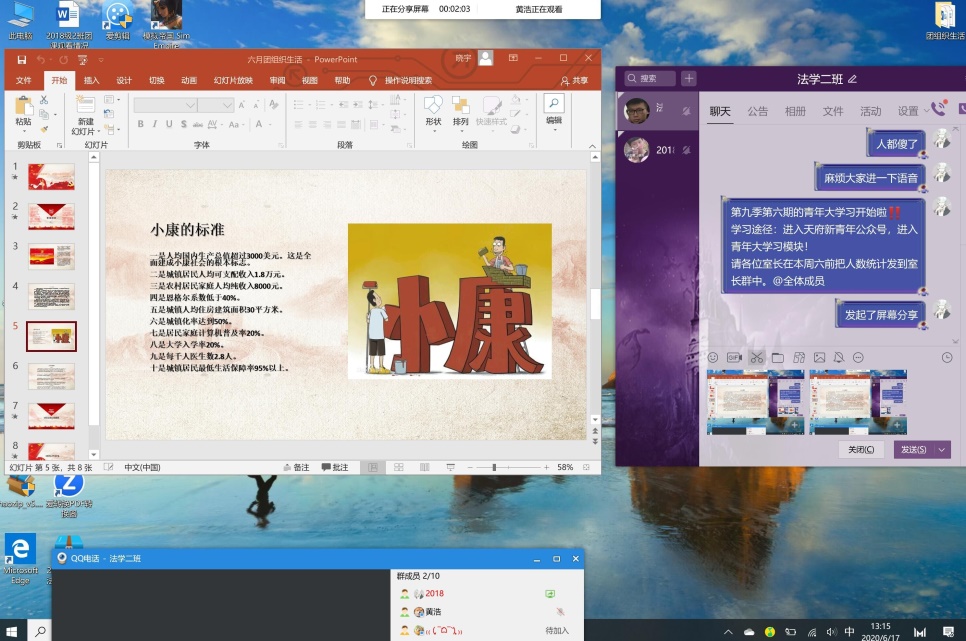Click the 操作说明搜索 lightbulb search

400,81
